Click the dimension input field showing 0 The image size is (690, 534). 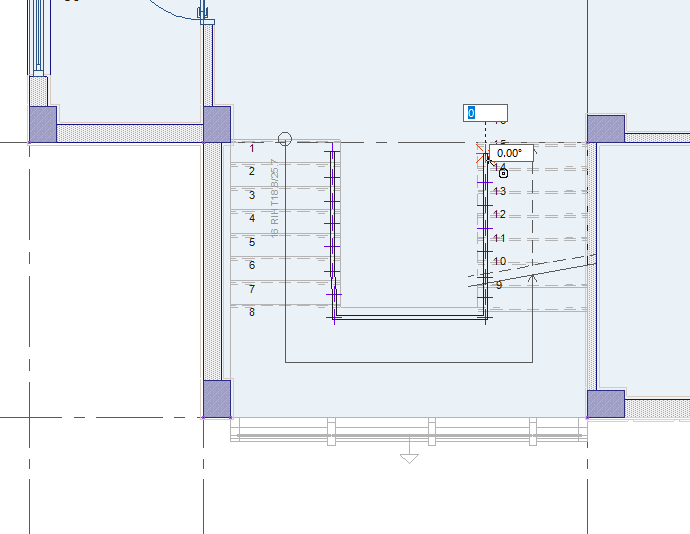pyautogui.click(x=485, y=113)
